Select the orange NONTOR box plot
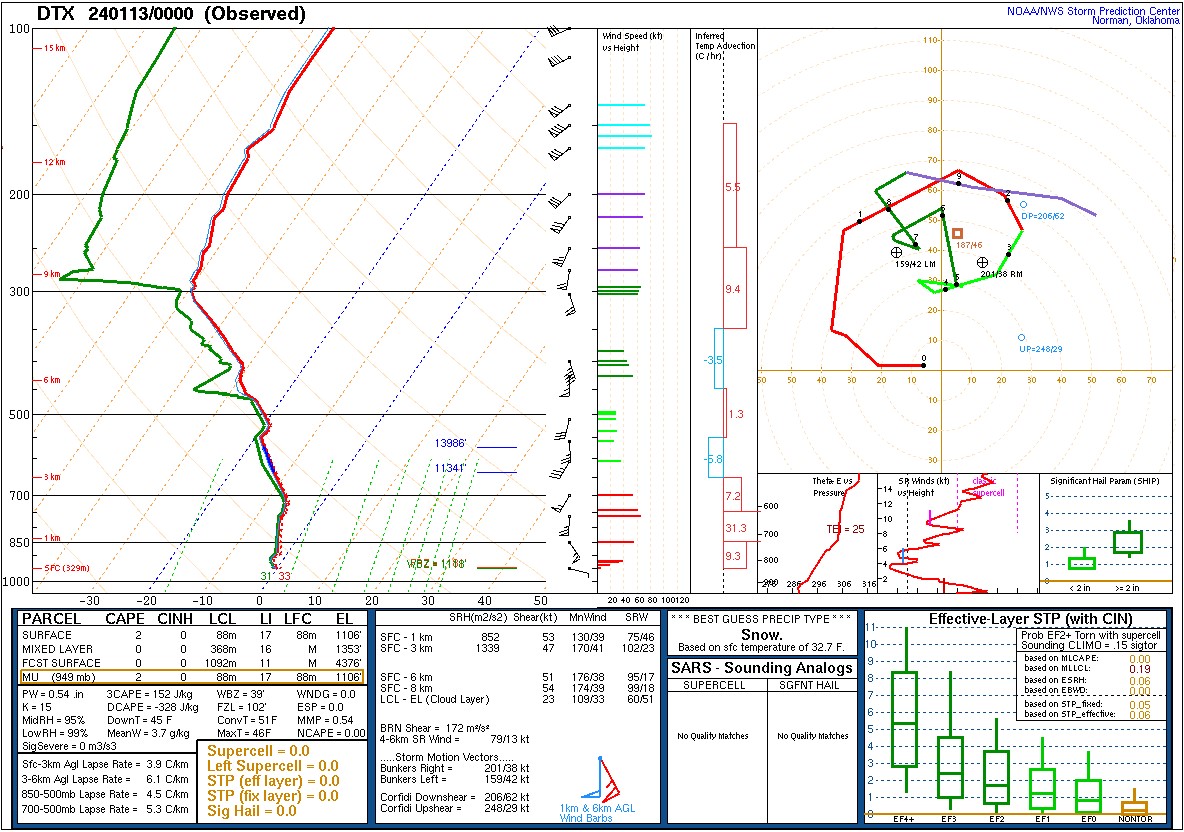Image resolution: width=1184 pixels, height=832 pixels. pyautogui.click(x=1134, y=806)
